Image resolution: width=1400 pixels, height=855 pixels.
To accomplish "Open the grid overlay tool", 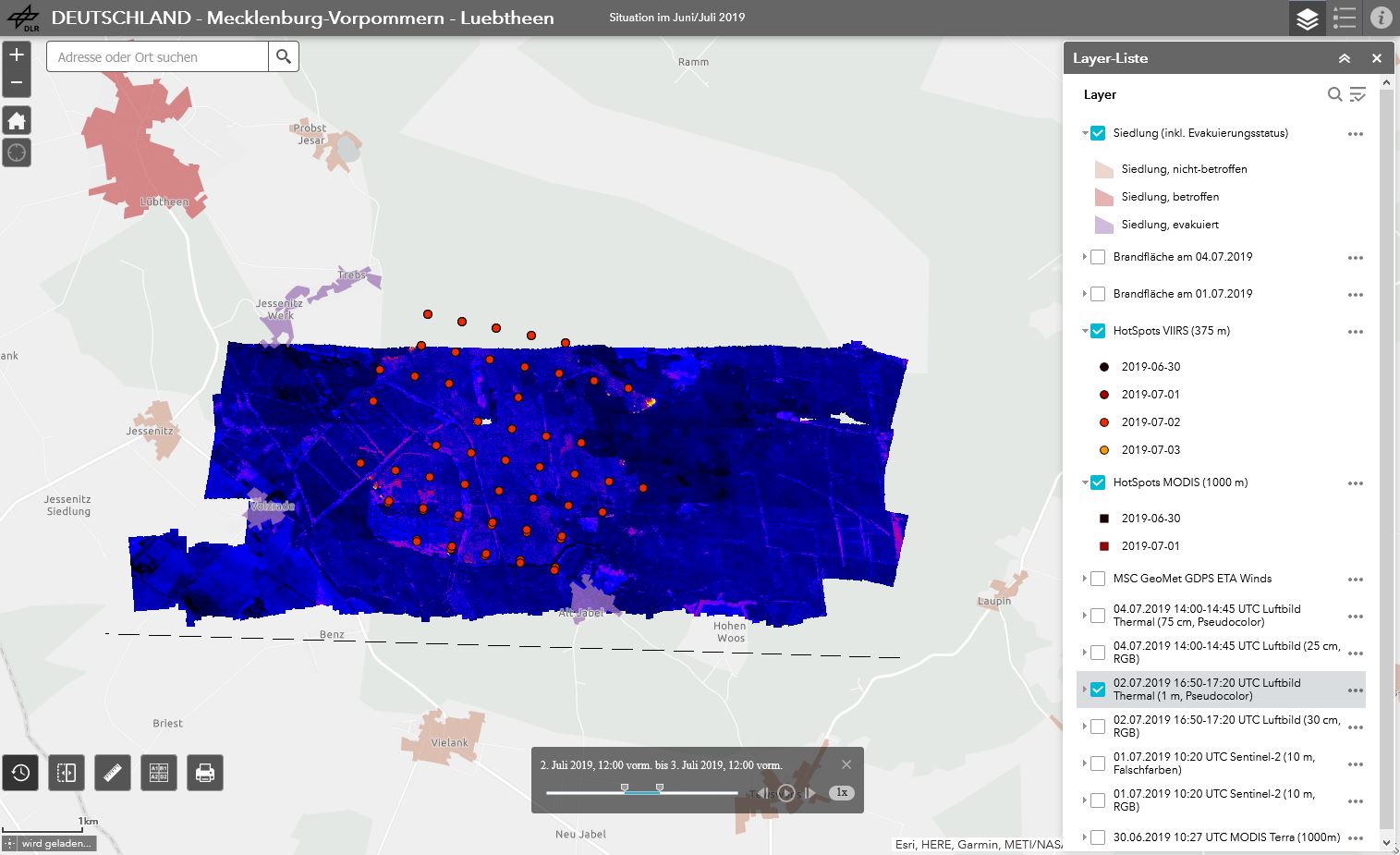I will pos(159,773).
